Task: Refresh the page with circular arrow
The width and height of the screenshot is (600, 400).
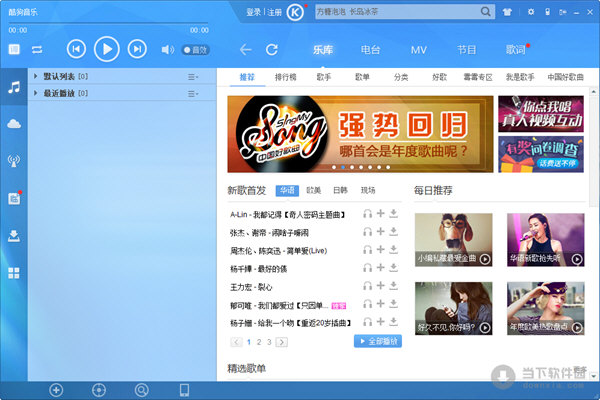Action: click(x=272, y=49)
